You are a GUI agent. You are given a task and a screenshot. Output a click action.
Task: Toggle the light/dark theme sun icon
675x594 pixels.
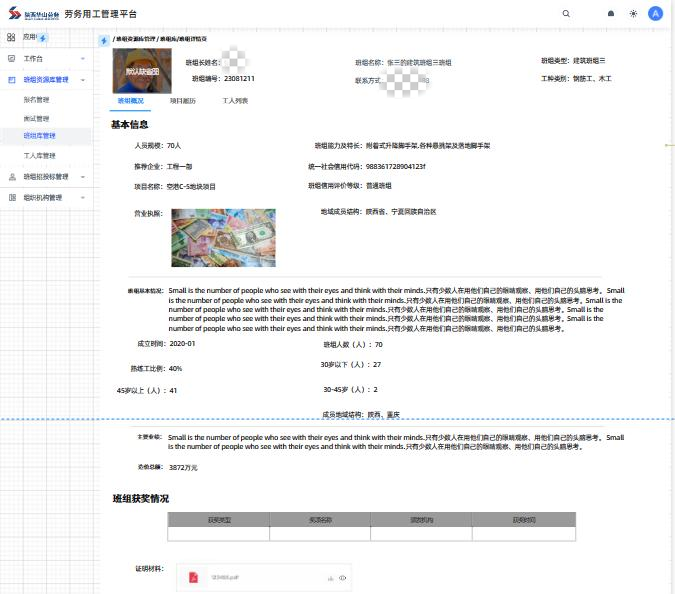click(633, 14)
